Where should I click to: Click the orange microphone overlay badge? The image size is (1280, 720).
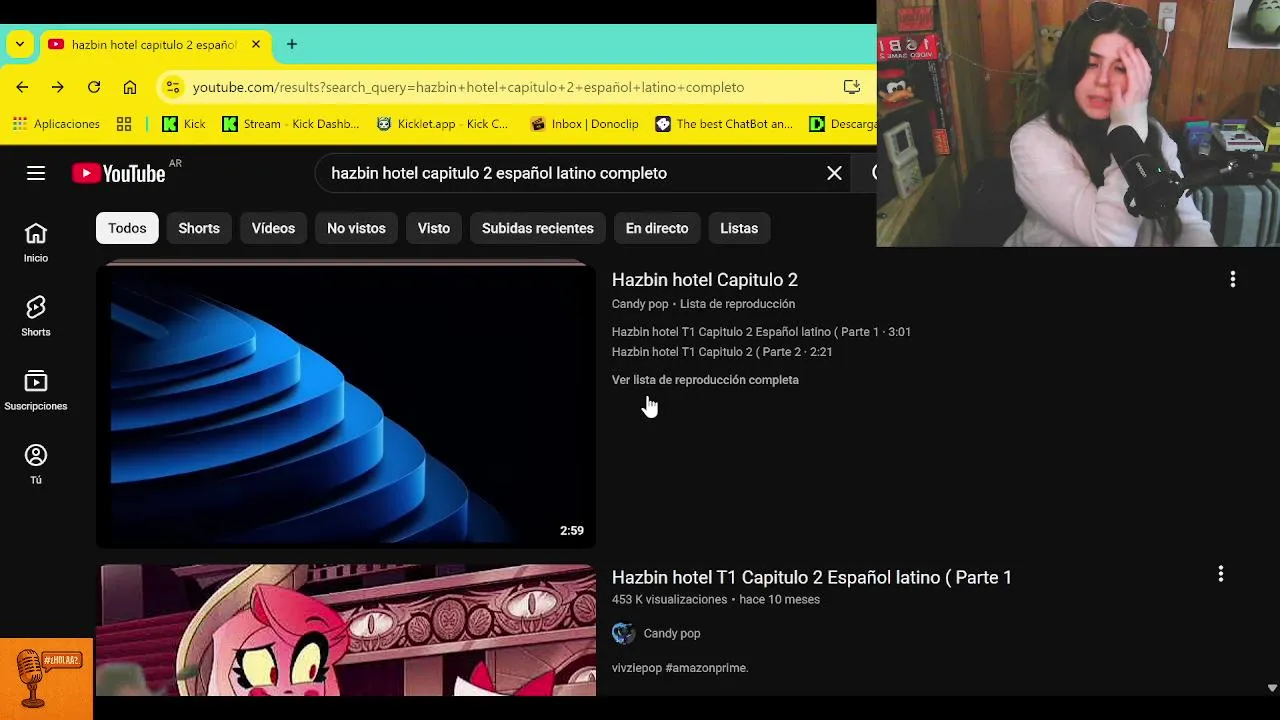pos(46,679)
